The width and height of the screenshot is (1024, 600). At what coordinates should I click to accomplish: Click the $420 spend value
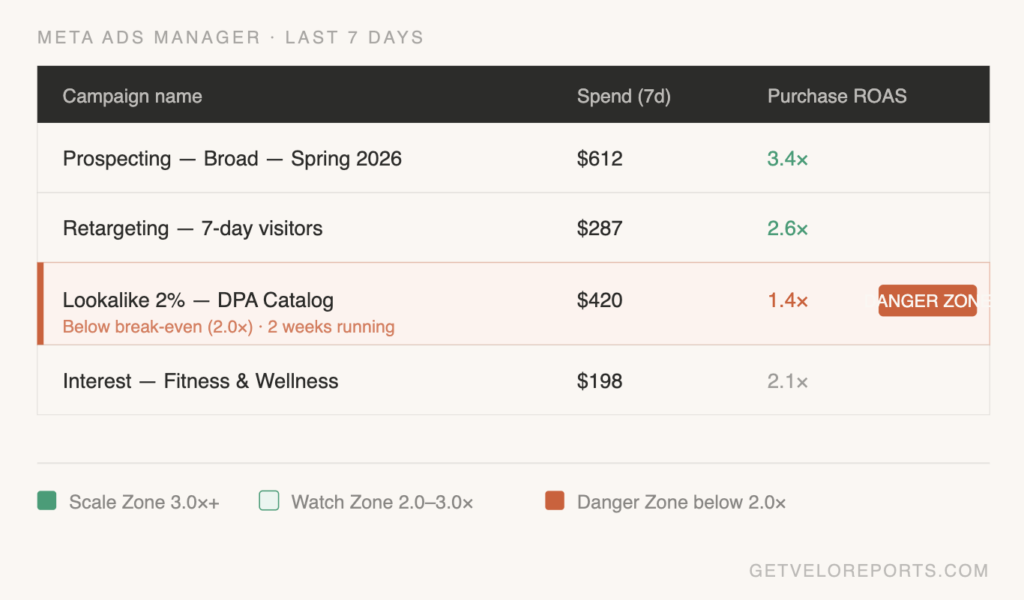[x=599, y=300]
